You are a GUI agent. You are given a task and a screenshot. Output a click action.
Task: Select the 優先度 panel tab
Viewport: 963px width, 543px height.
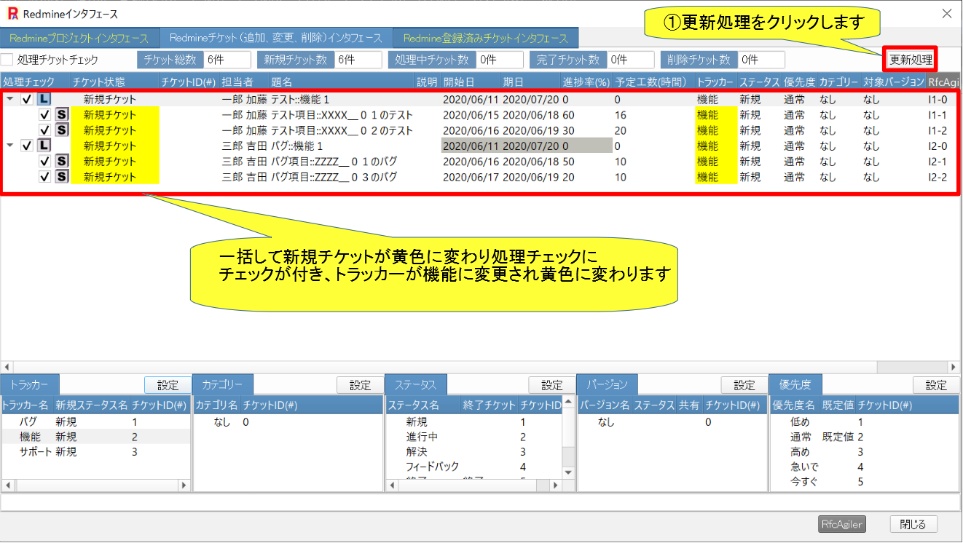click(795, 385)
